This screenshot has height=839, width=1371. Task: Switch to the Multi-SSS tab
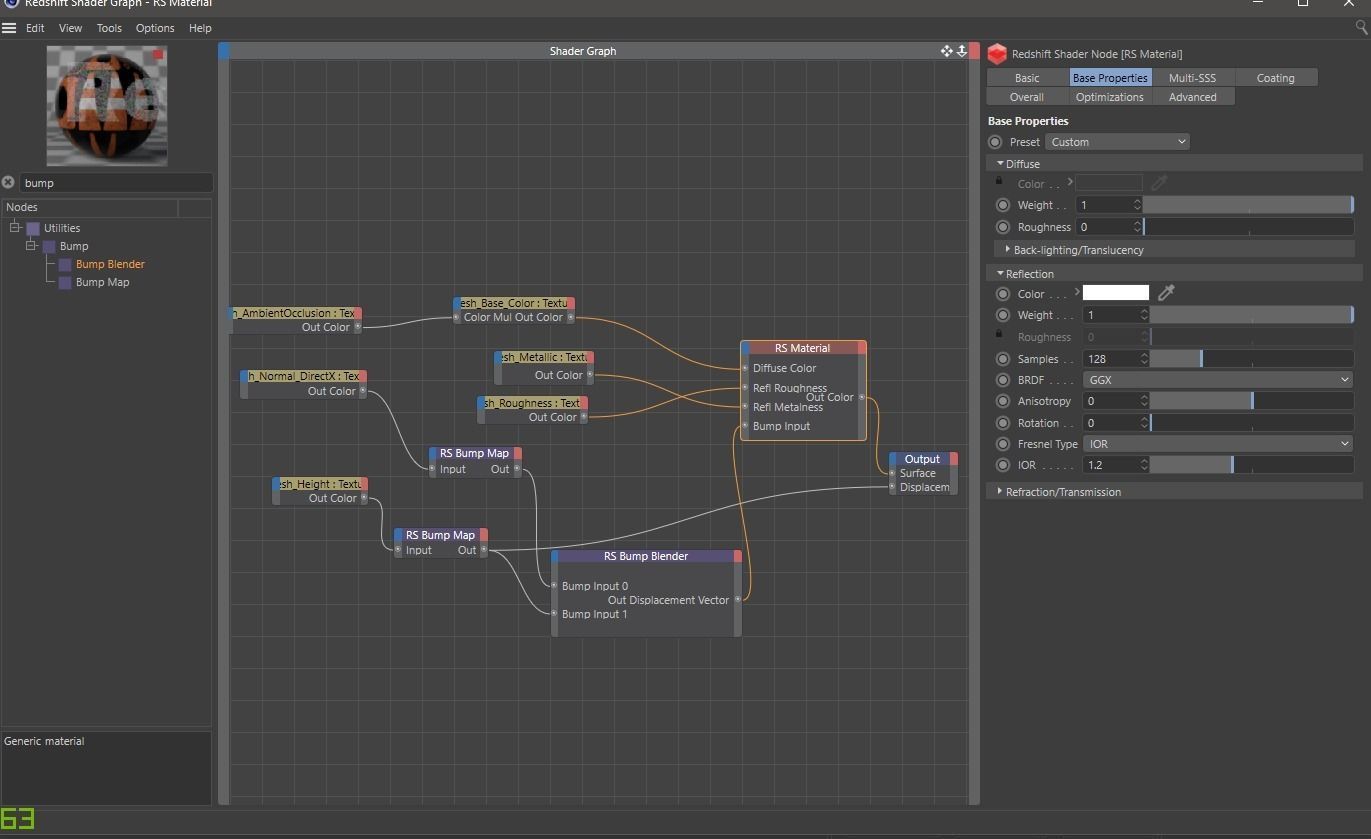pos(1192,78)
